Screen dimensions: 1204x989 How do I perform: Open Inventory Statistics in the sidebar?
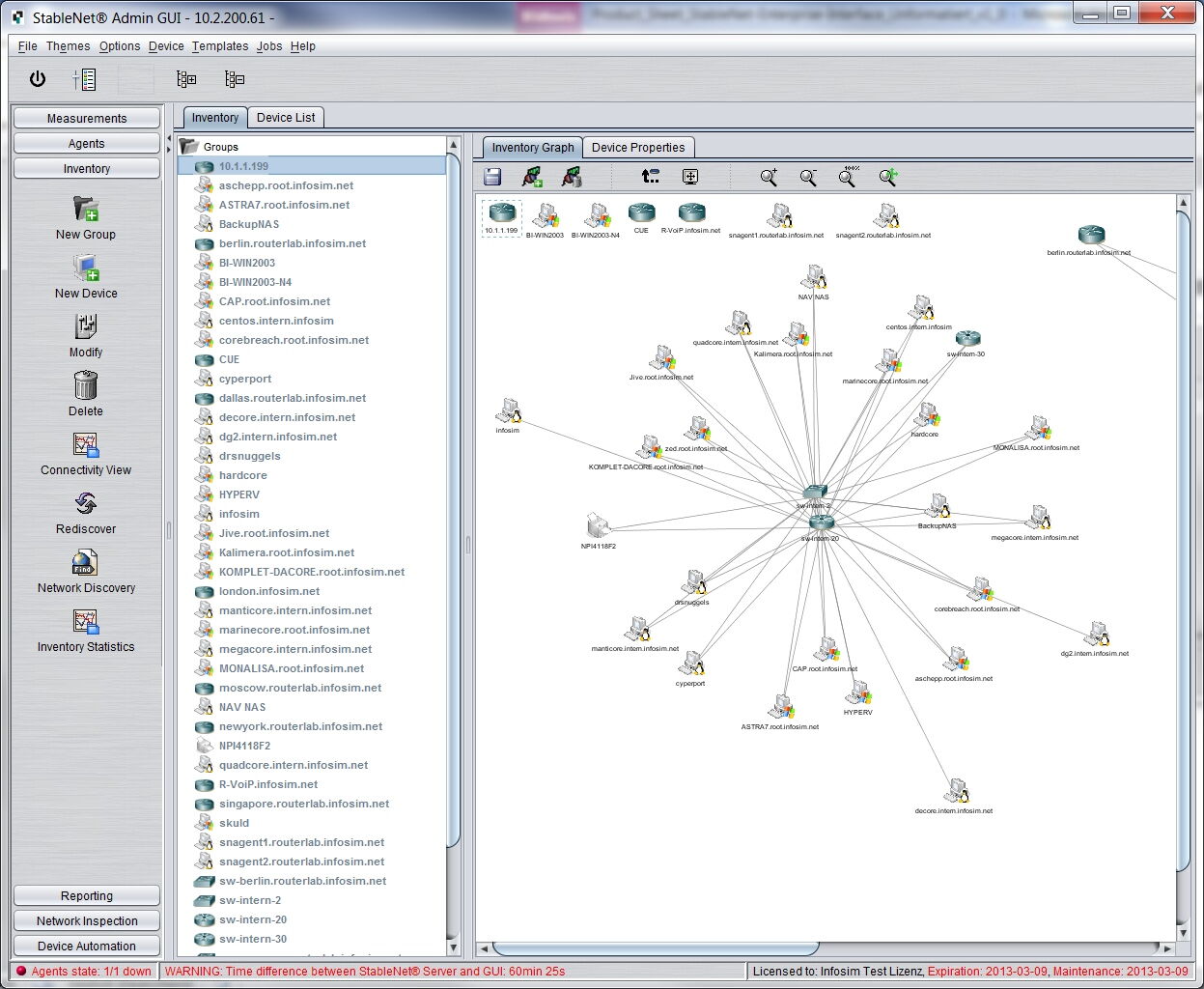85,622
